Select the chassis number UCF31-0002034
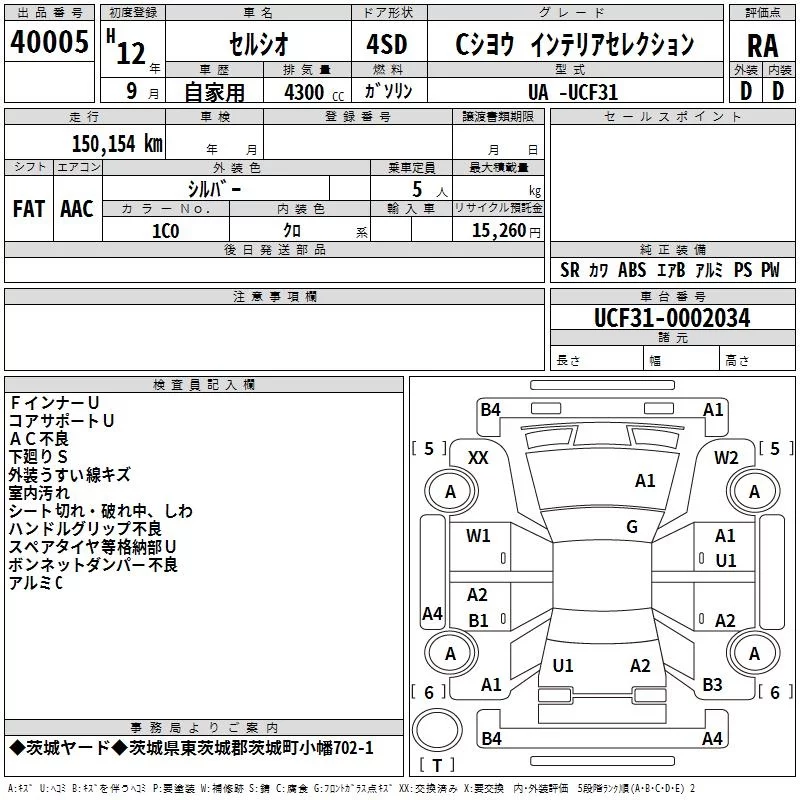Image resolution: width=800 pixels, height=800 pixels. coord(672,318)
